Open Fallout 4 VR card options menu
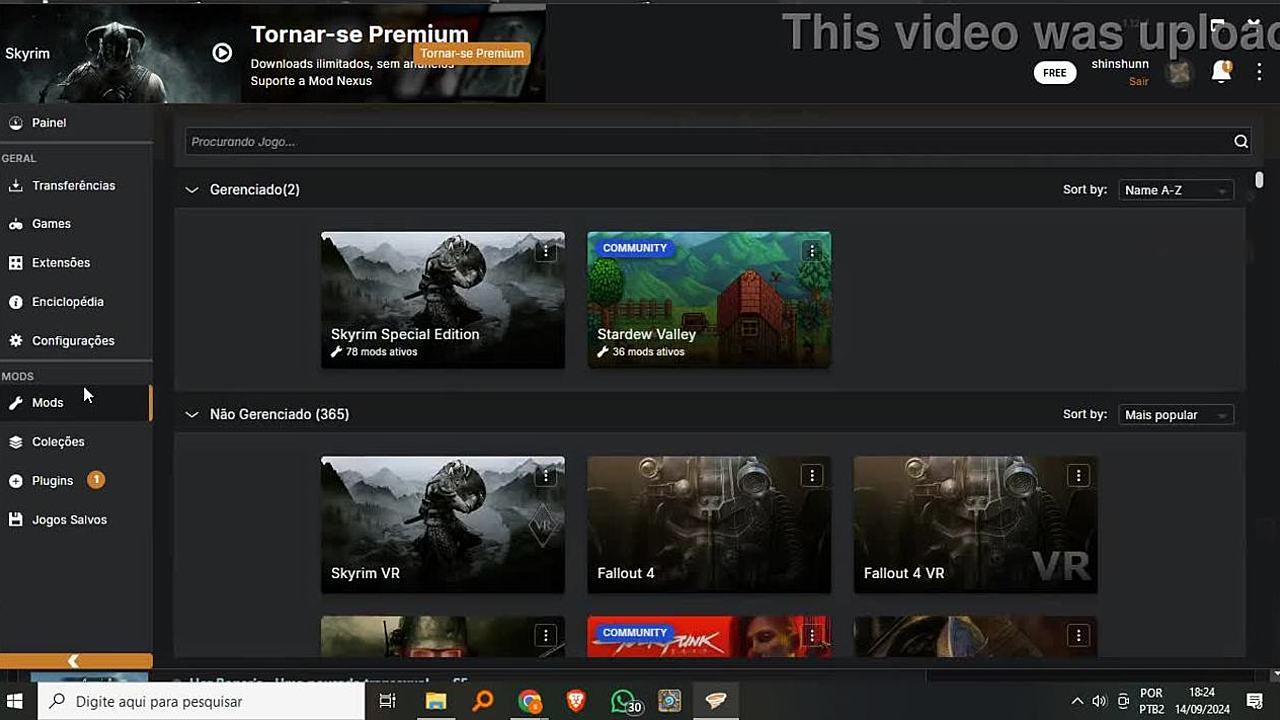Viewport: 1280px width, 720px height. tap(1078, 476)
